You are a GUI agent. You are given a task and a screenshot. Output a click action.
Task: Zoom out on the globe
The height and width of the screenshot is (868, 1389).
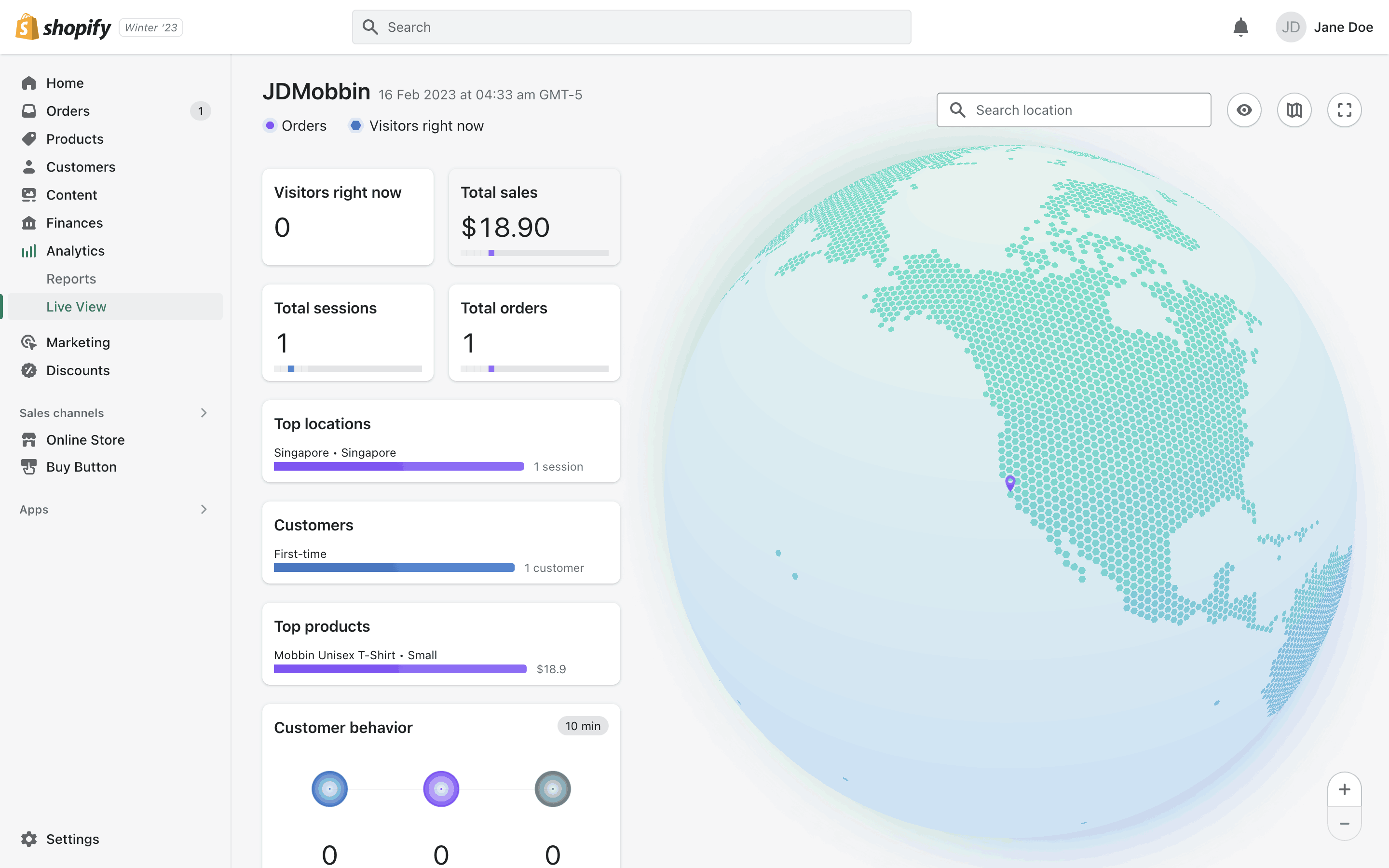[1344, 823]
